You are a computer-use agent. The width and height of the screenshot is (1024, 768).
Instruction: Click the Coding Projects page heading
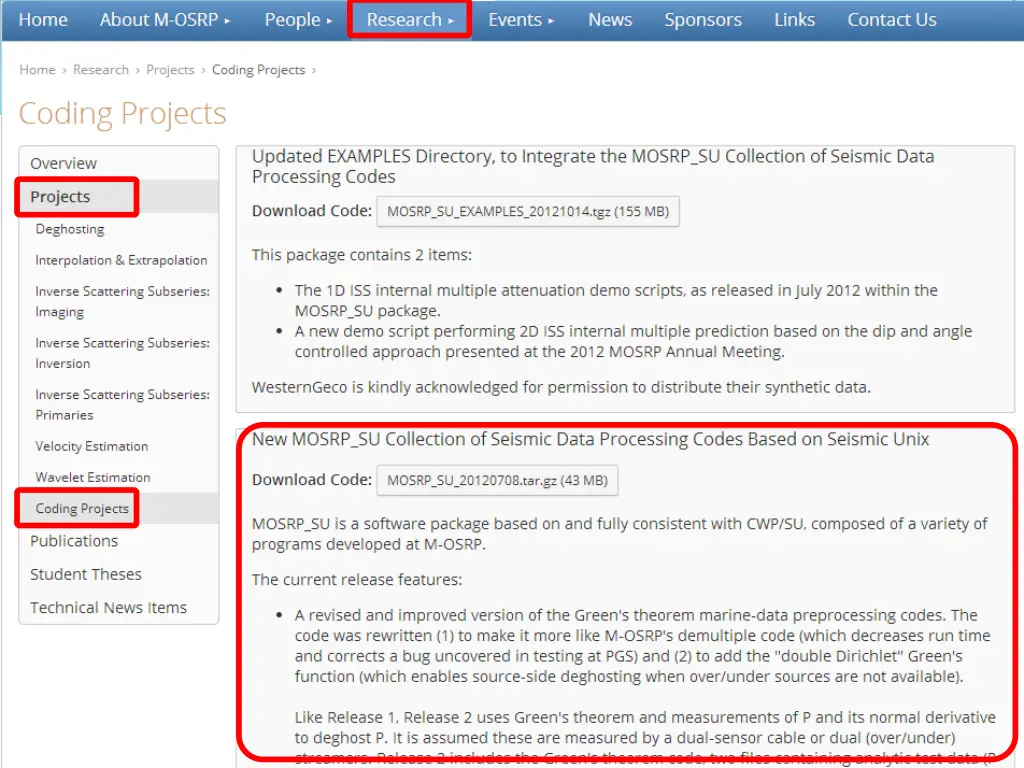[122, 114]
